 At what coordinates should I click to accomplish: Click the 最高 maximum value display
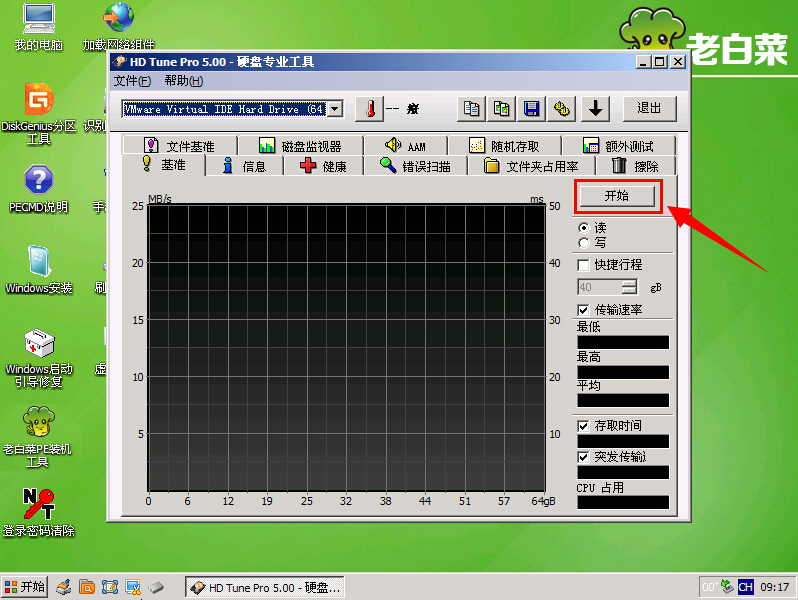[x=623, y=372]
